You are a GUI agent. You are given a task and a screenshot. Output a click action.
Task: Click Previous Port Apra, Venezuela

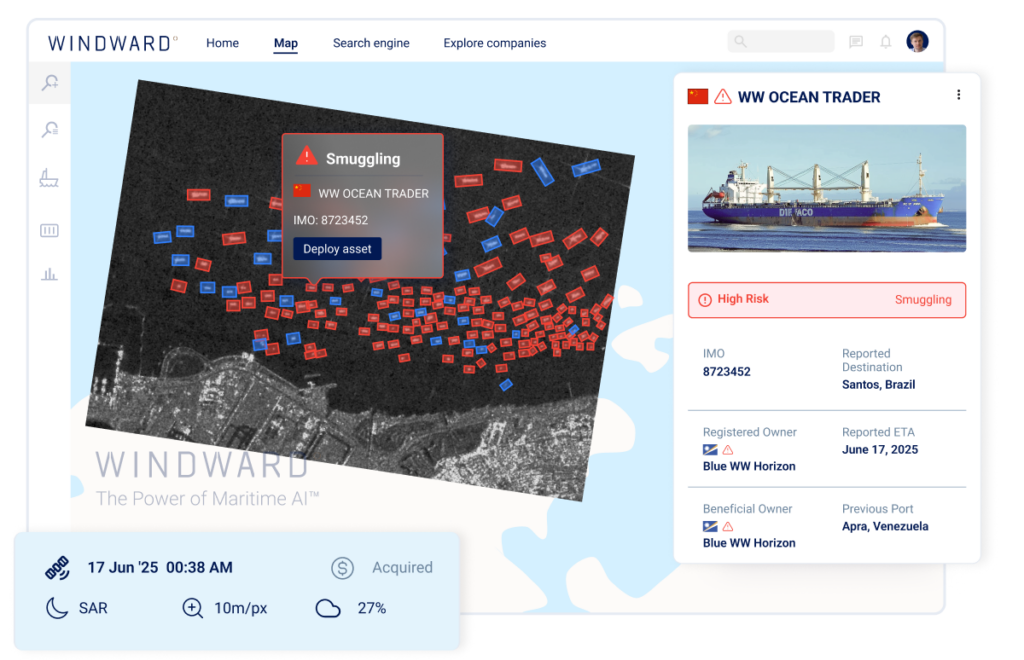pyautogui.click(x=885, y=526)
